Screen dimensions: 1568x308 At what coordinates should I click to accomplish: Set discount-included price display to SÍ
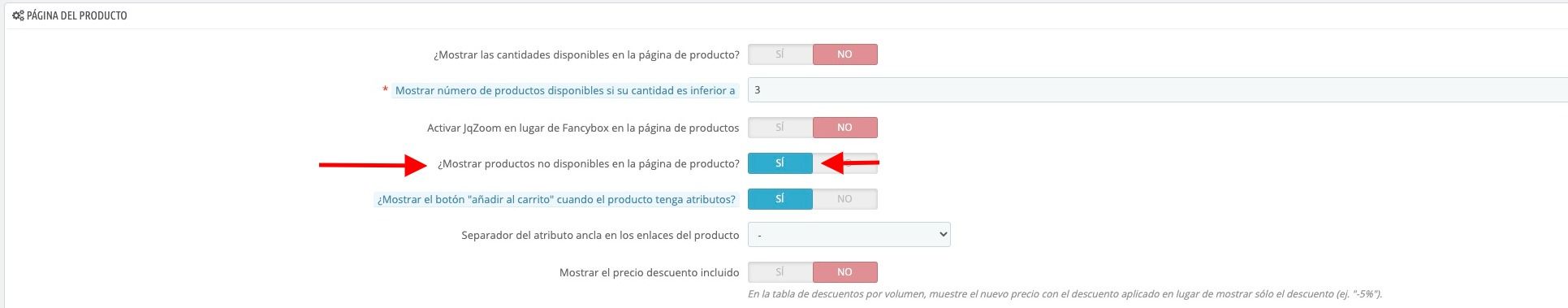[780, 272]
